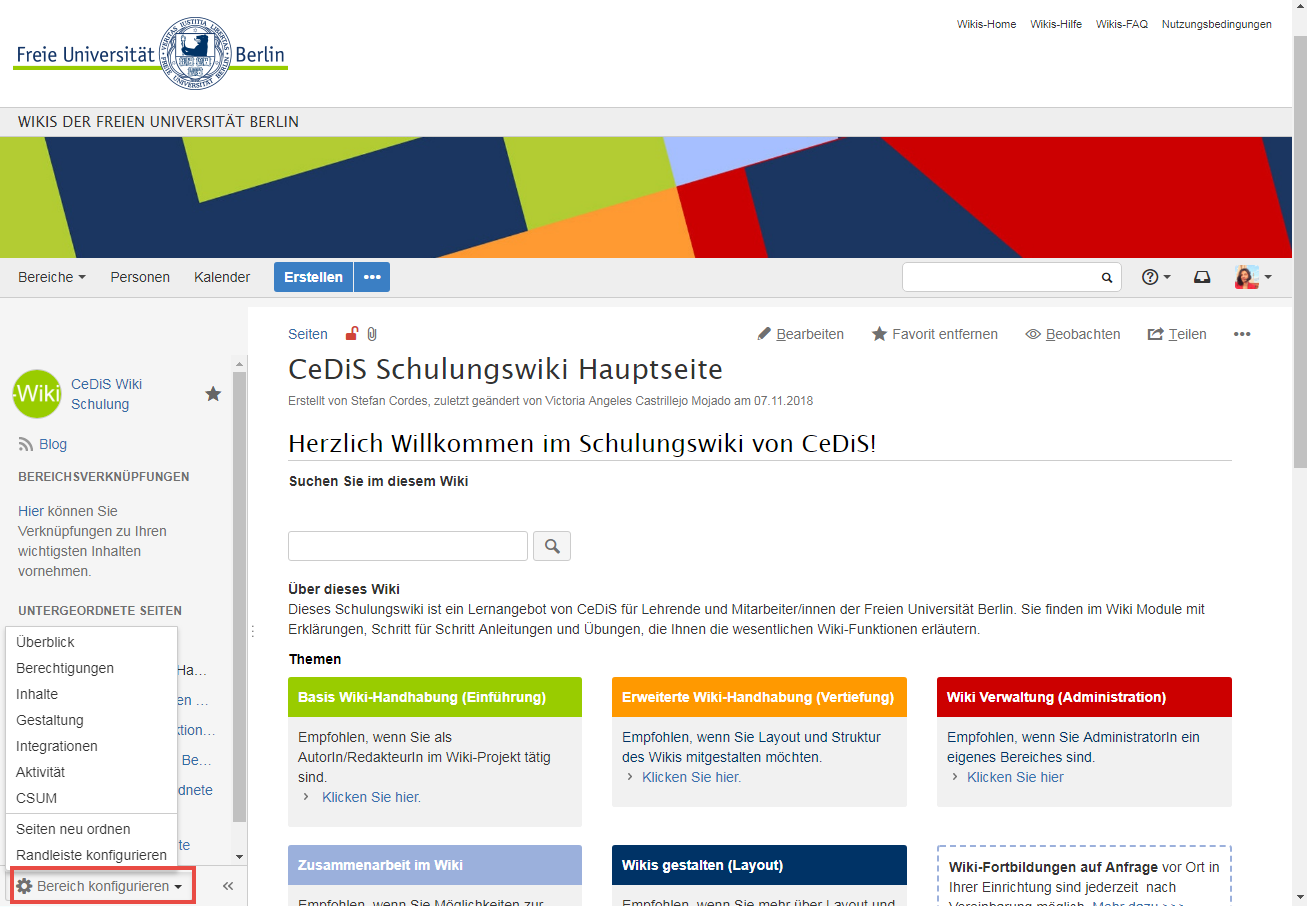Open the Wikis-FAQ link

tap(1122, 24)
